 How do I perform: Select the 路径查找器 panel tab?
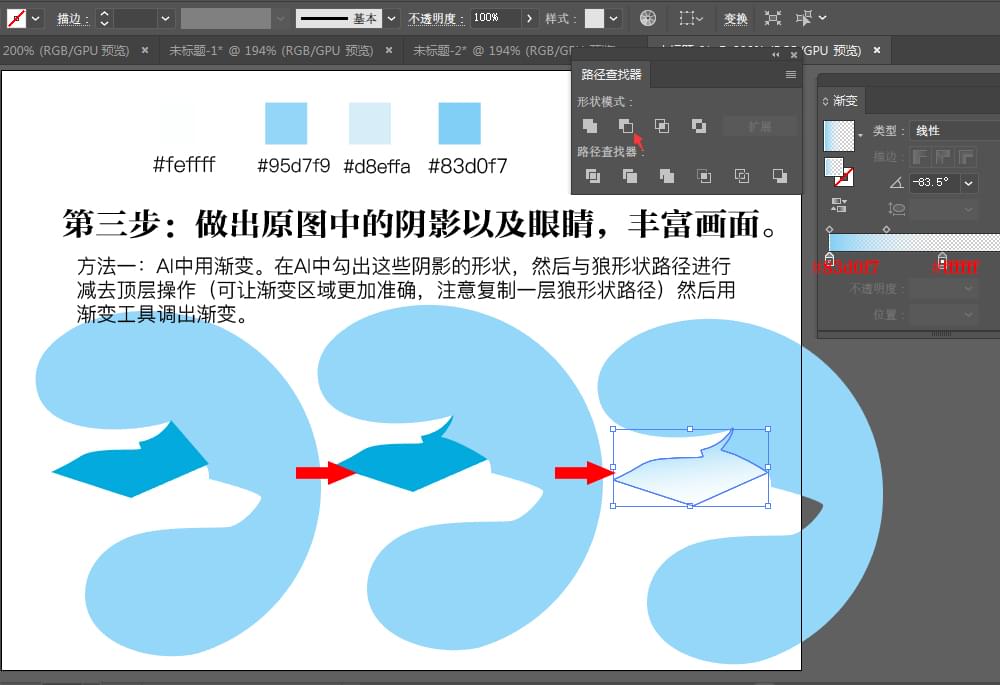[x=611, y=75]
